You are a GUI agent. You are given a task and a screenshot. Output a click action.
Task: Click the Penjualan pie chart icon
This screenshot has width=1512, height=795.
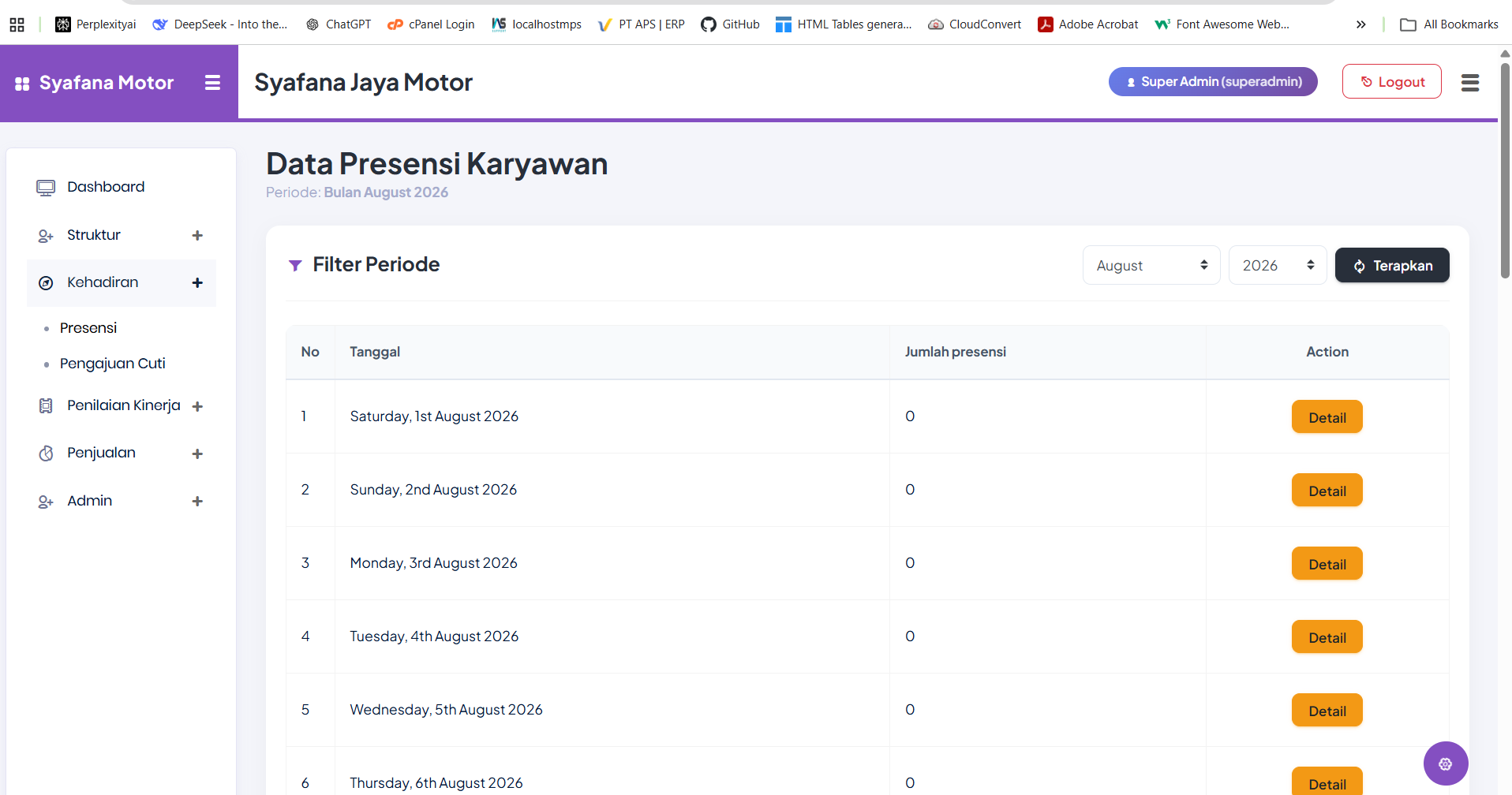[46, 453]
